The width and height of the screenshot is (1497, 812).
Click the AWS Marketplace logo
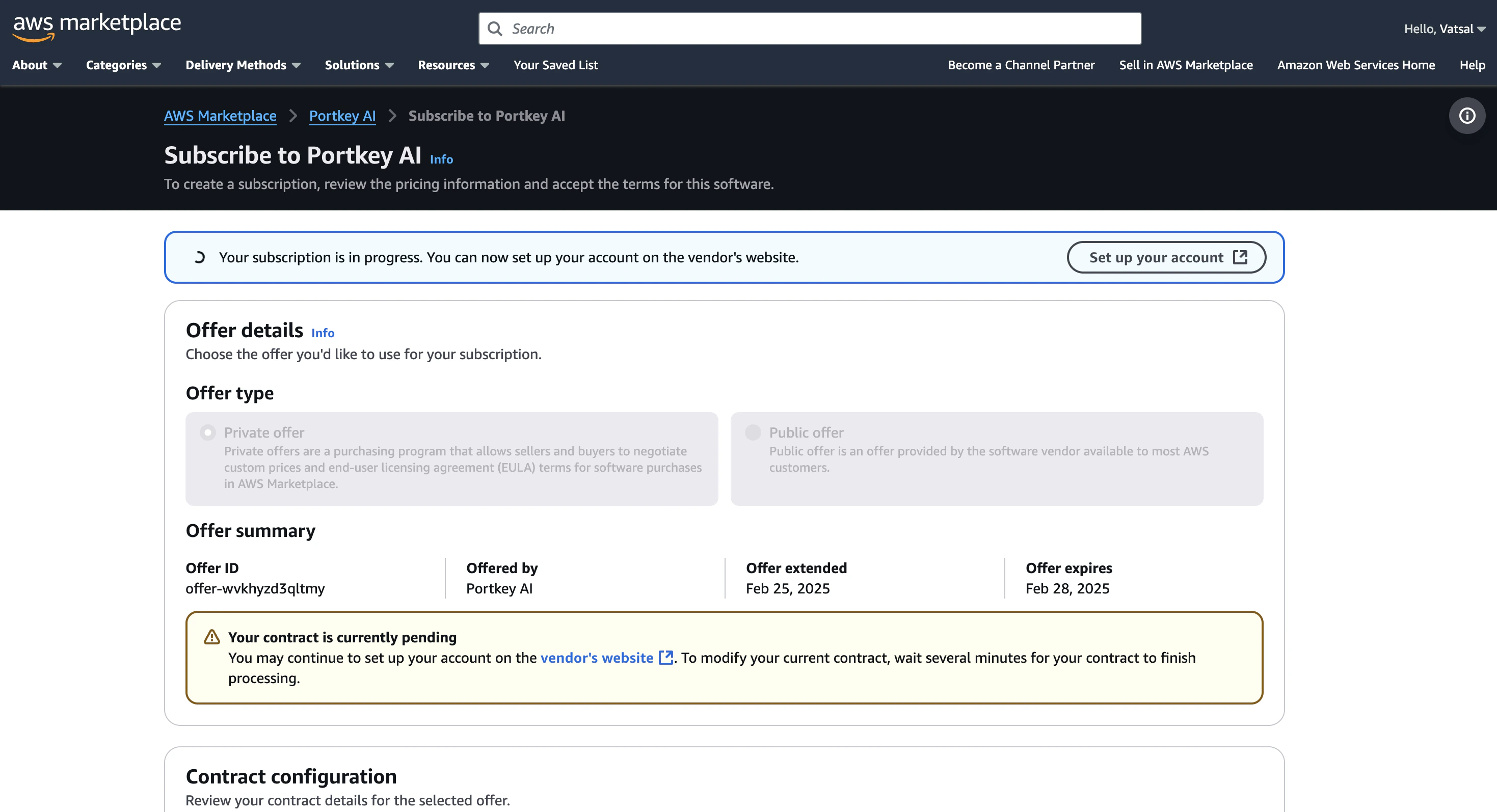[96, 26]
